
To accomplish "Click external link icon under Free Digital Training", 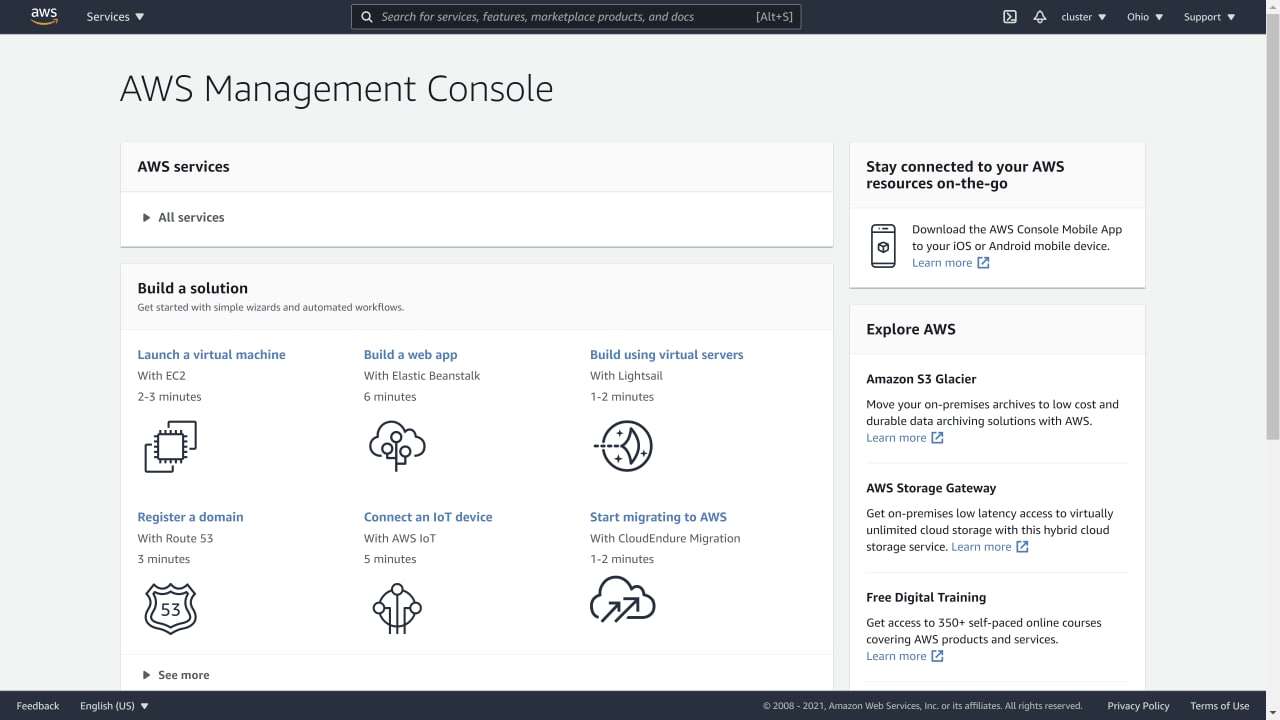I will pyautogui.click(x=937, y=656).
